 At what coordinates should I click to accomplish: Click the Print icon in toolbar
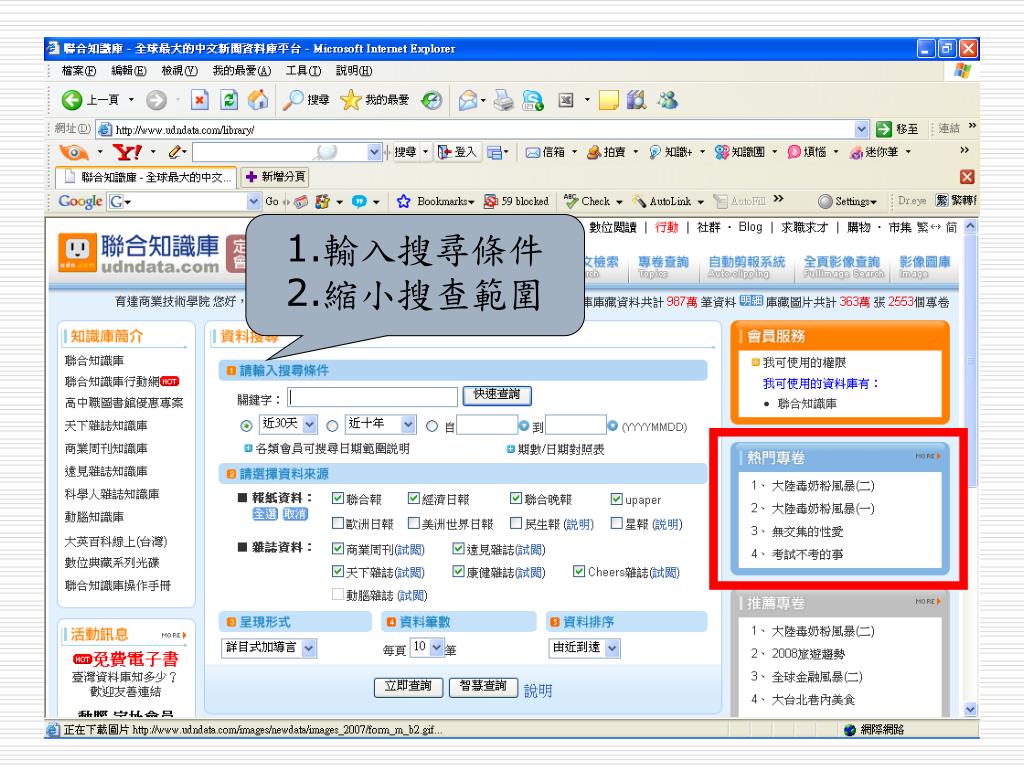(504, 100)
